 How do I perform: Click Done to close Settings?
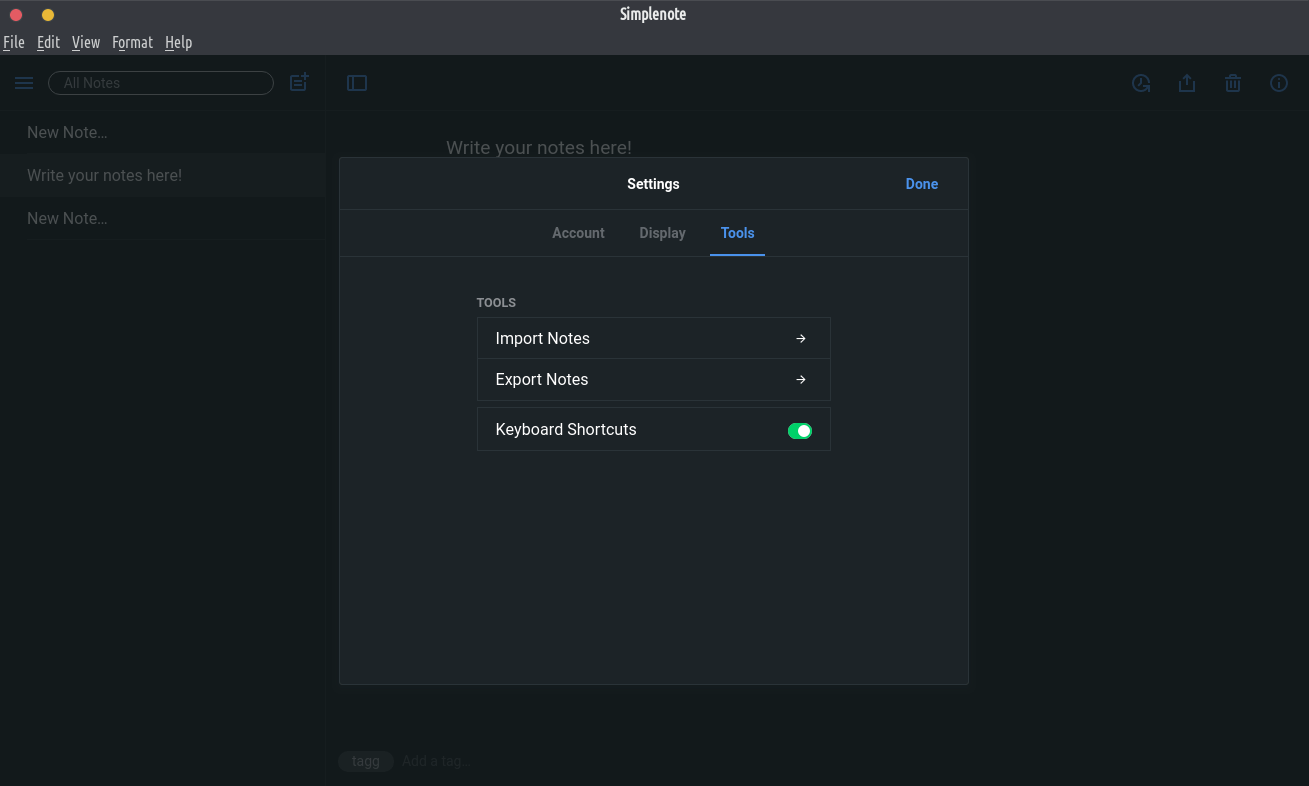922,184
